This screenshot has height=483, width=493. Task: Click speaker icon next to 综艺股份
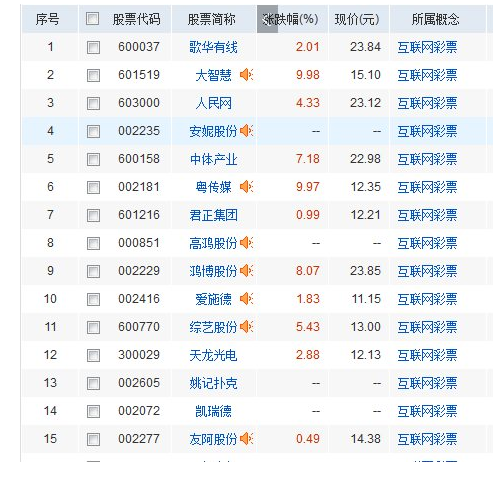[x=246, y=327]
